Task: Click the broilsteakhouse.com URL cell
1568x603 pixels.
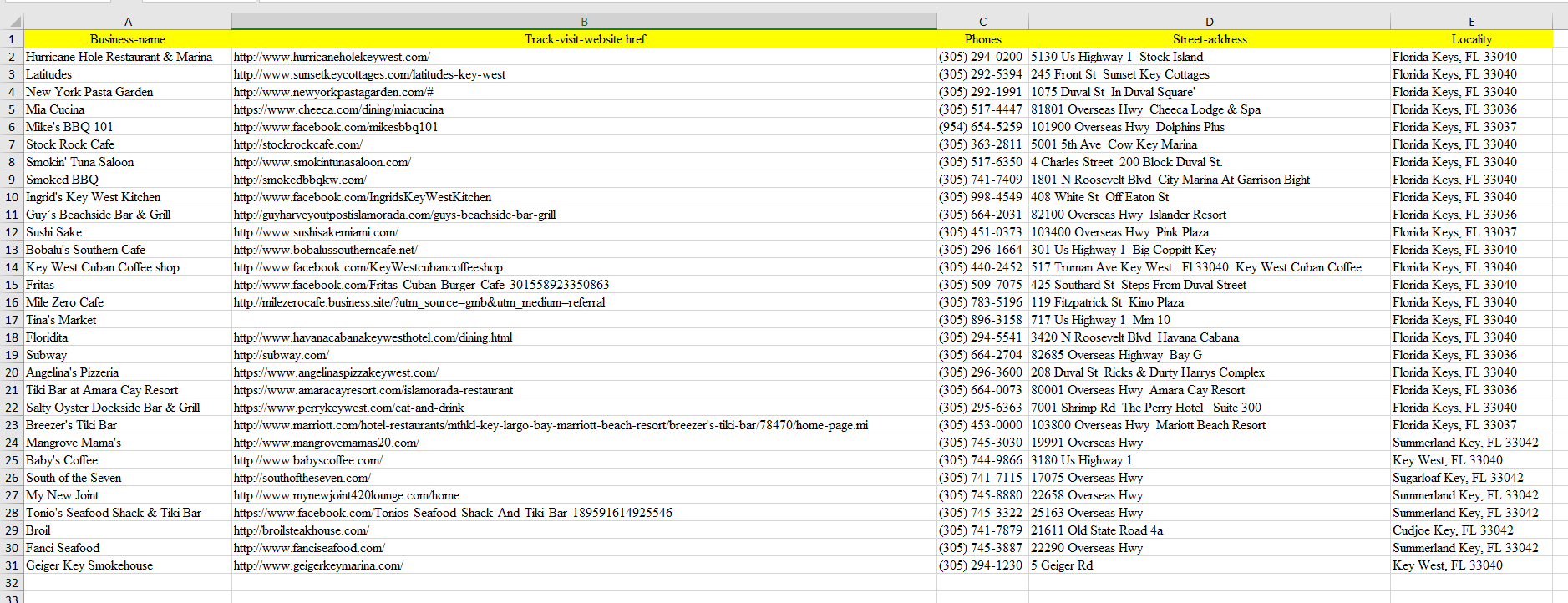Action: (584, 530)
